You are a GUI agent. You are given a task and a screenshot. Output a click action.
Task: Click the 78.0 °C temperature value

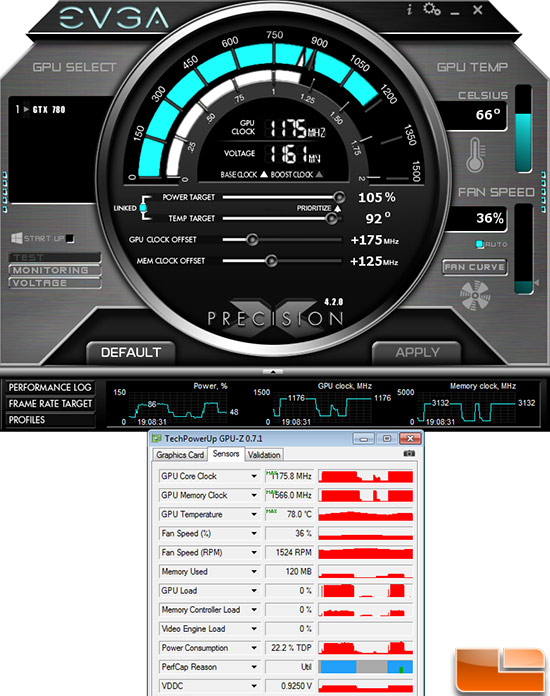[x=289, y=514]
